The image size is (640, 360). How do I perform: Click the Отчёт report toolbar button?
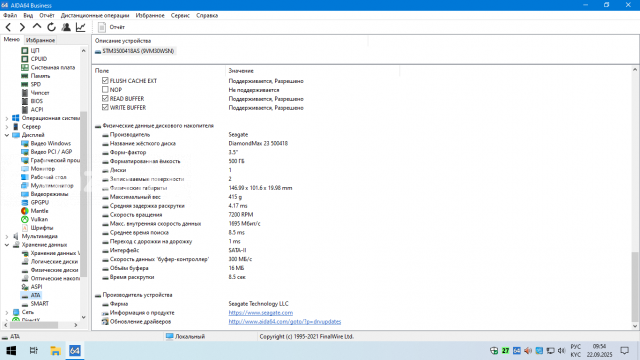coord(111,27)
